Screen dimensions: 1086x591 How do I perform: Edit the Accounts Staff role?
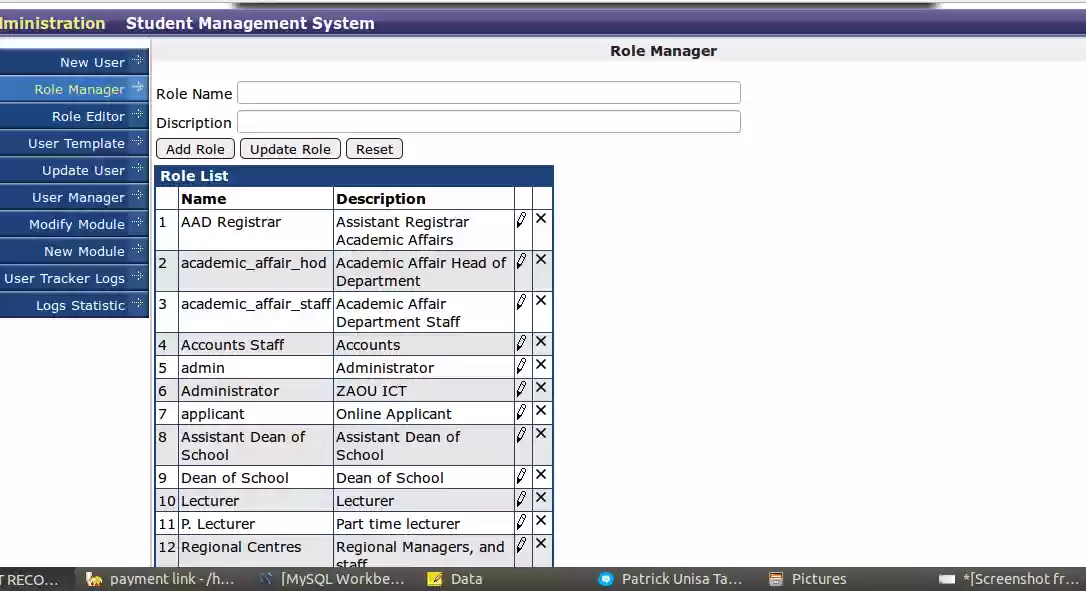(521, 342)
